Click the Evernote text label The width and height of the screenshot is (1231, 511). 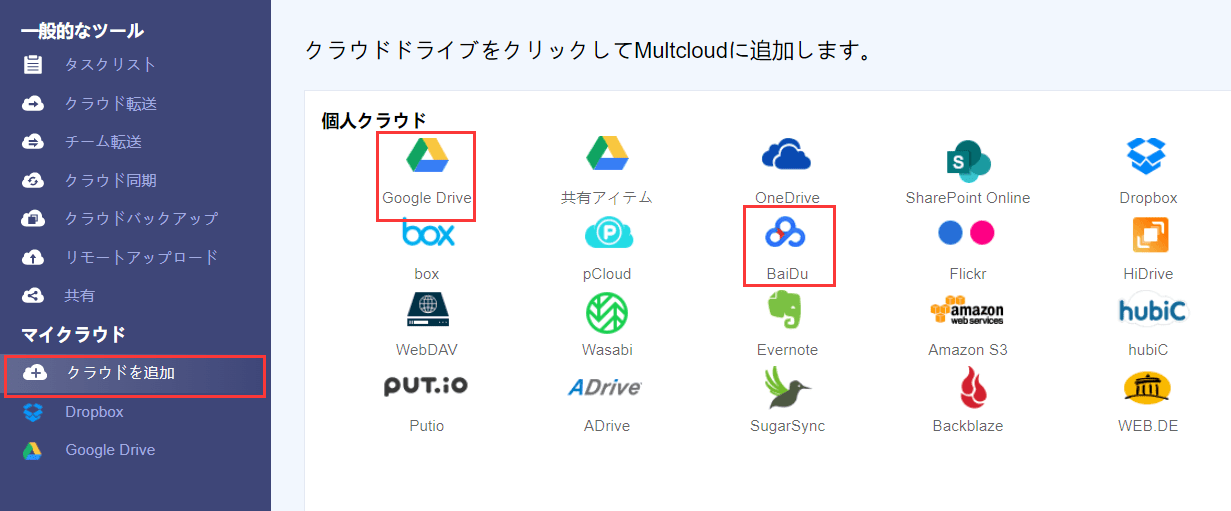tap(787, 350)
